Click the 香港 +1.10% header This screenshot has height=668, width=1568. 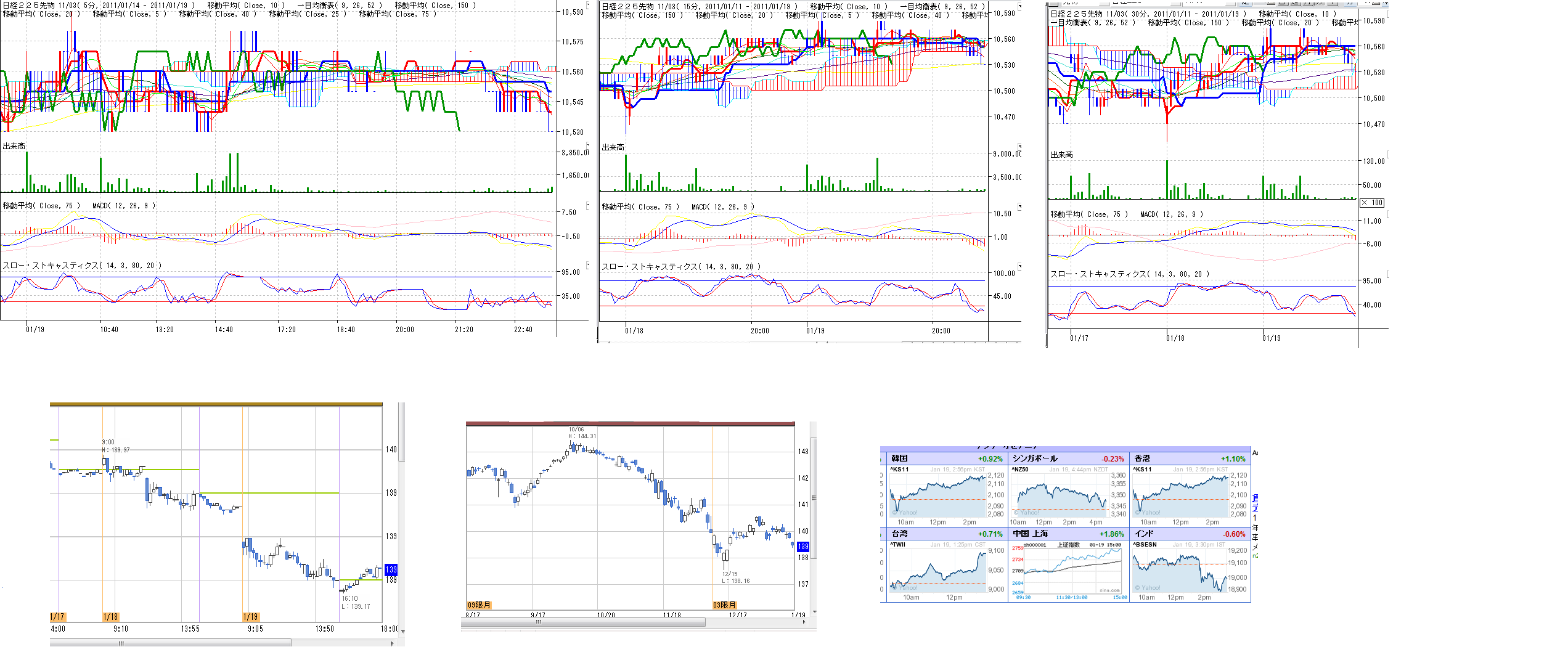[x=1190, y=458]
